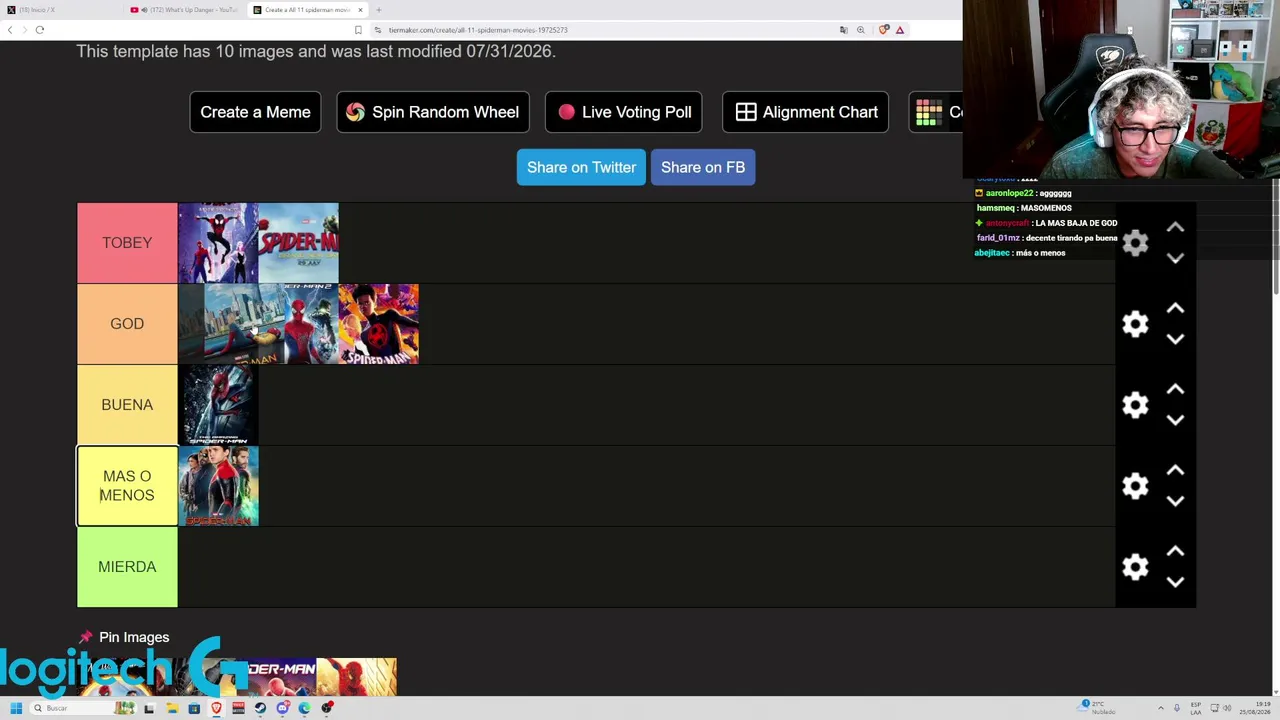The height and width of the screenshot is (720, 1280).
Task: Move the GOD tier row up
Action: 1175,309
